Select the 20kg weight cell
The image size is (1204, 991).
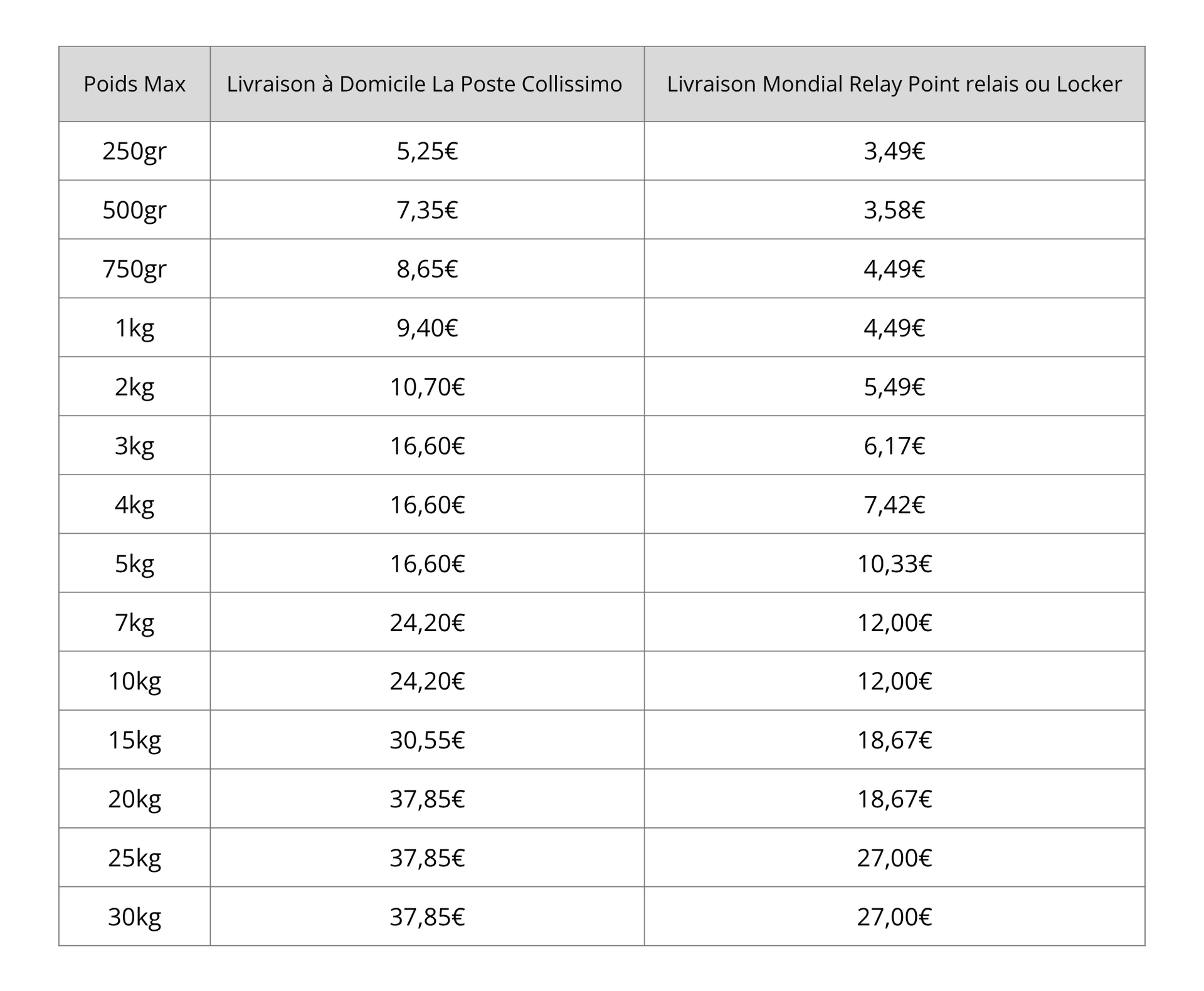pos(134,799)
